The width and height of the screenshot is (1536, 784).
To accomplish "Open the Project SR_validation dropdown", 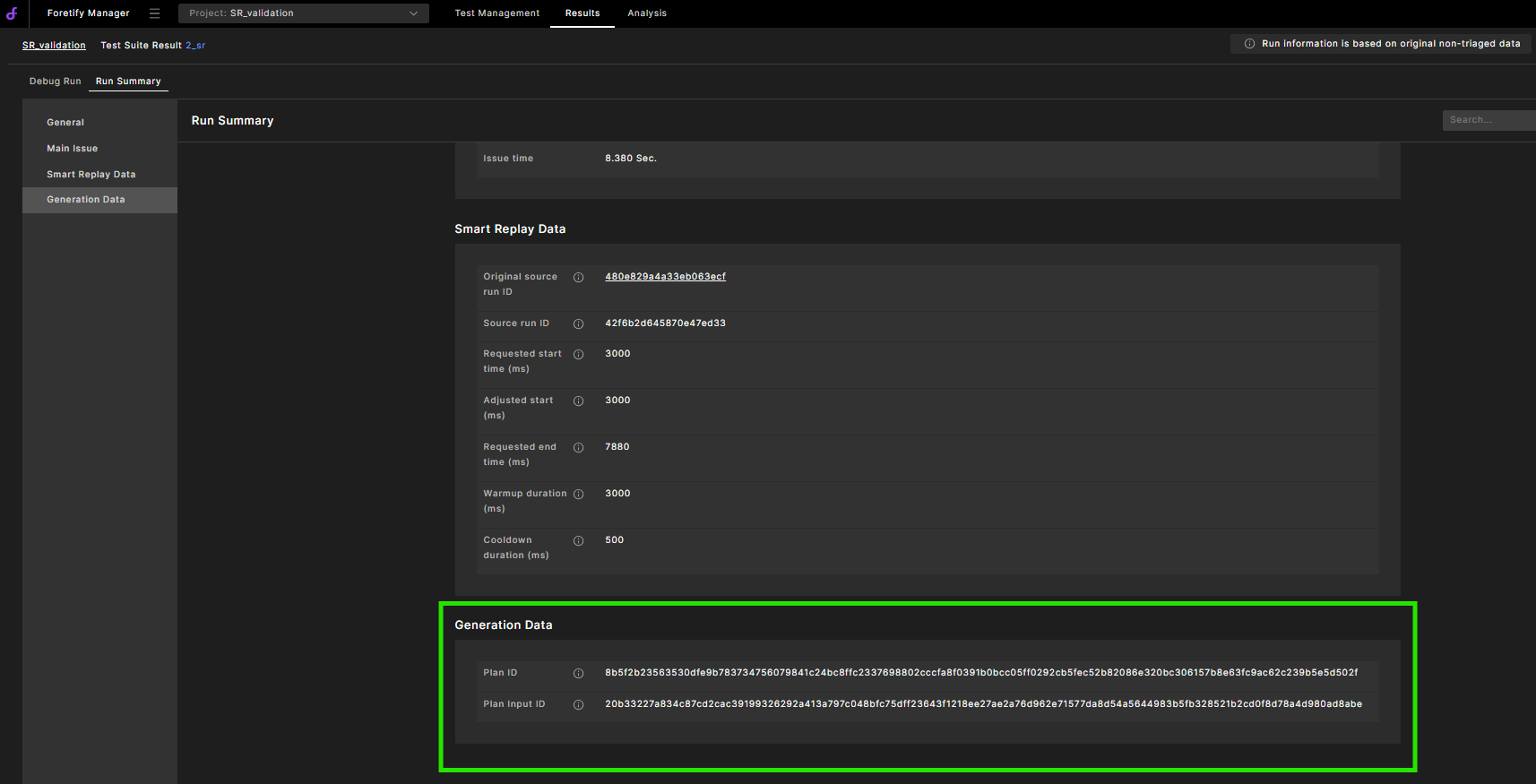I will pyautogui.click(x=303, y=13).
